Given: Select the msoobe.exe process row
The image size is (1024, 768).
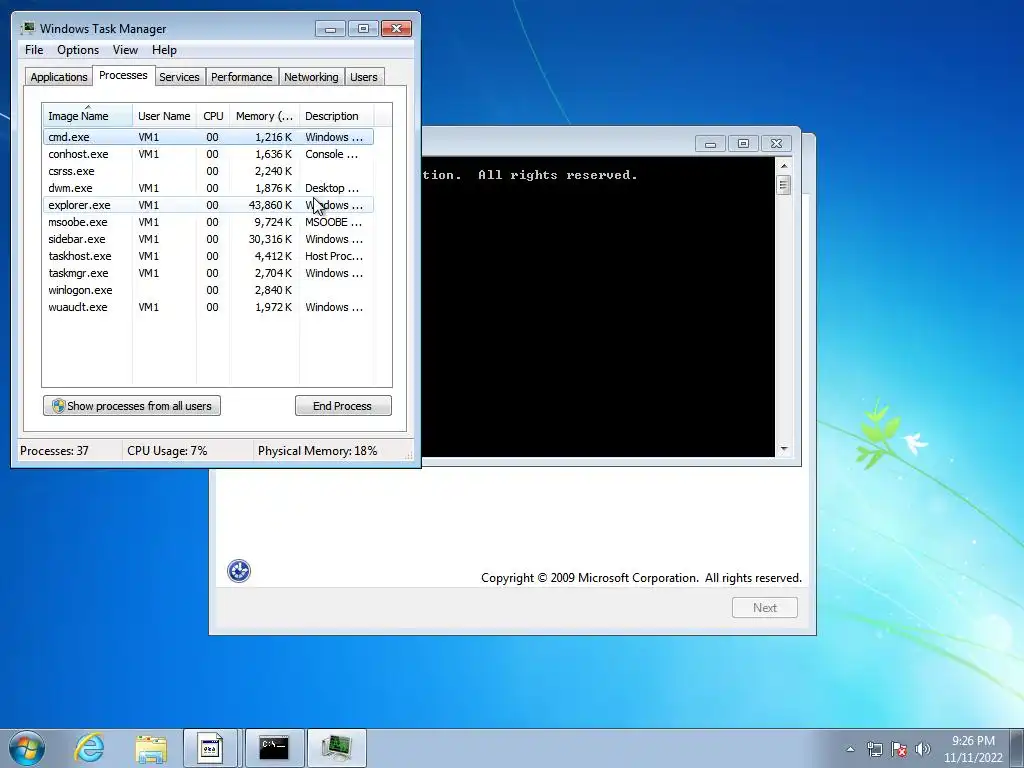Looking at the screenshot, I should (x=208, y=222).
